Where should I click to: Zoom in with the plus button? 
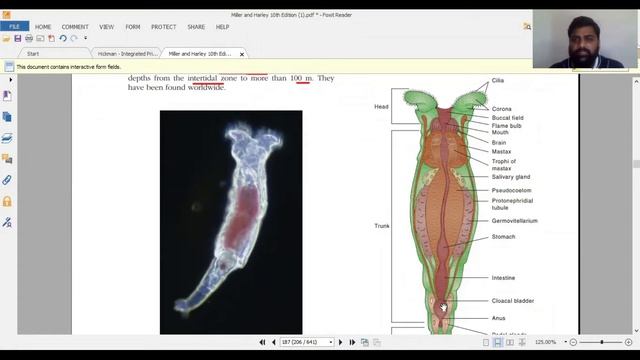(628, 342)
